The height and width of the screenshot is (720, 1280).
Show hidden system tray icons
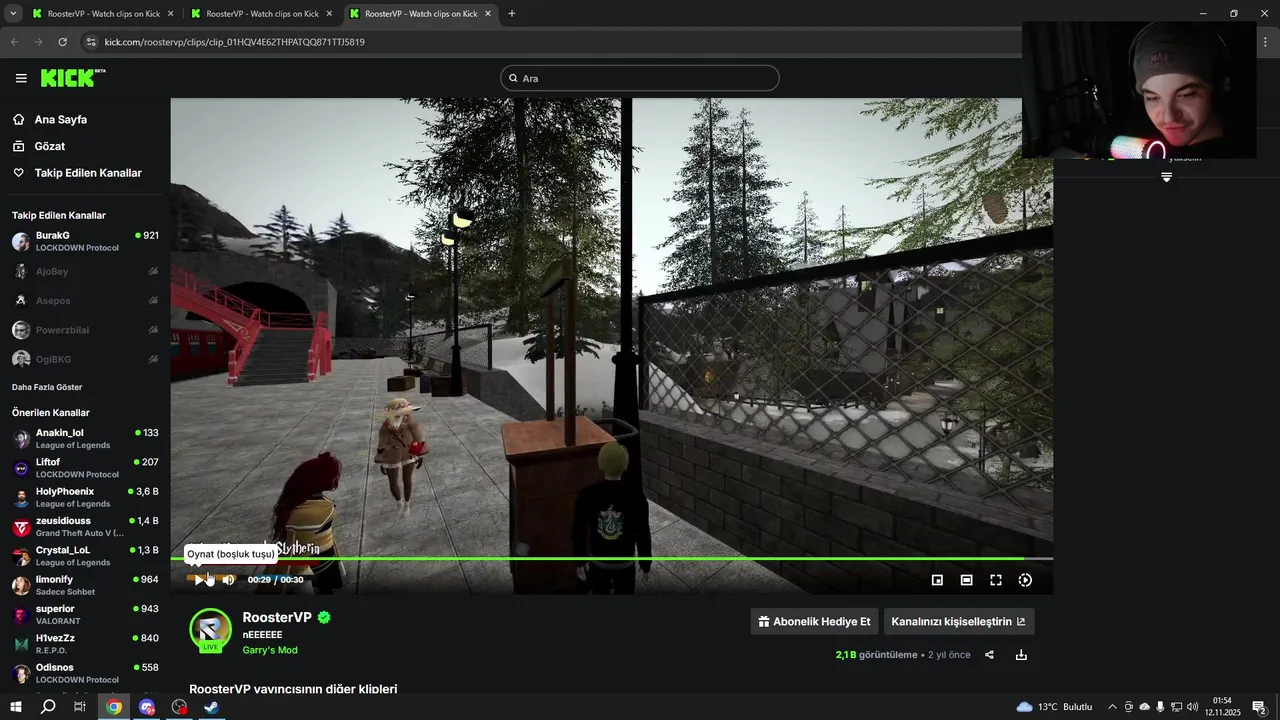coord(1112,707)
